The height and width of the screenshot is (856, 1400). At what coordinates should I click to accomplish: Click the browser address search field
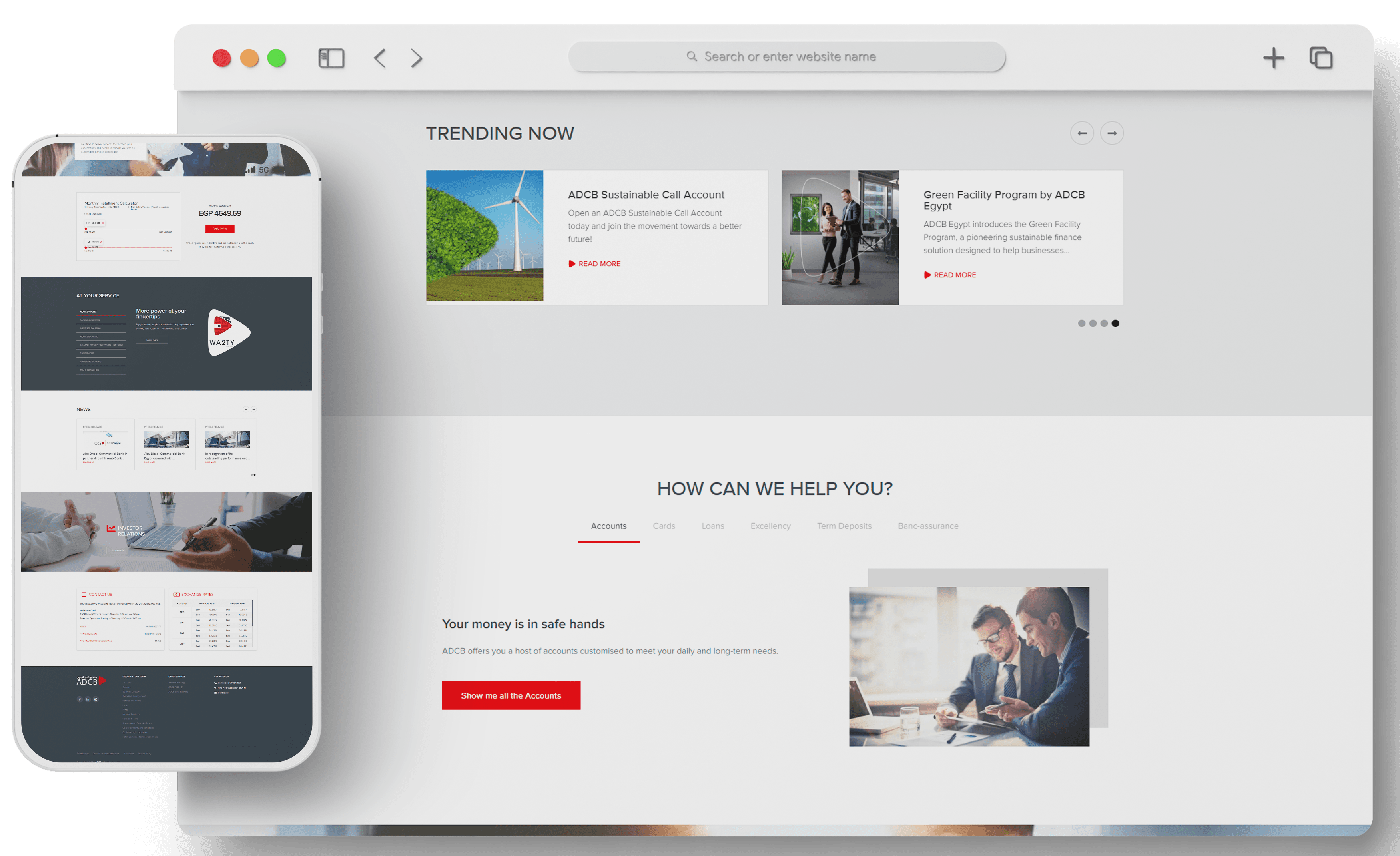(787, 57)
